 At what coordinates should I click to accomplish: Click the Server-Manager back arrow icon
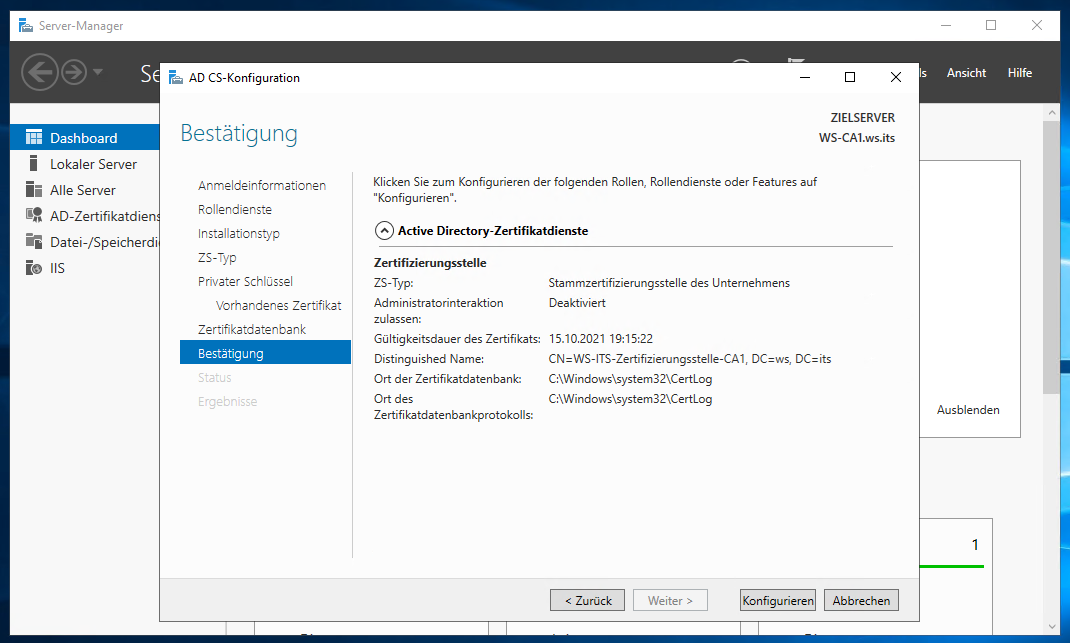[x=39, y=72]
